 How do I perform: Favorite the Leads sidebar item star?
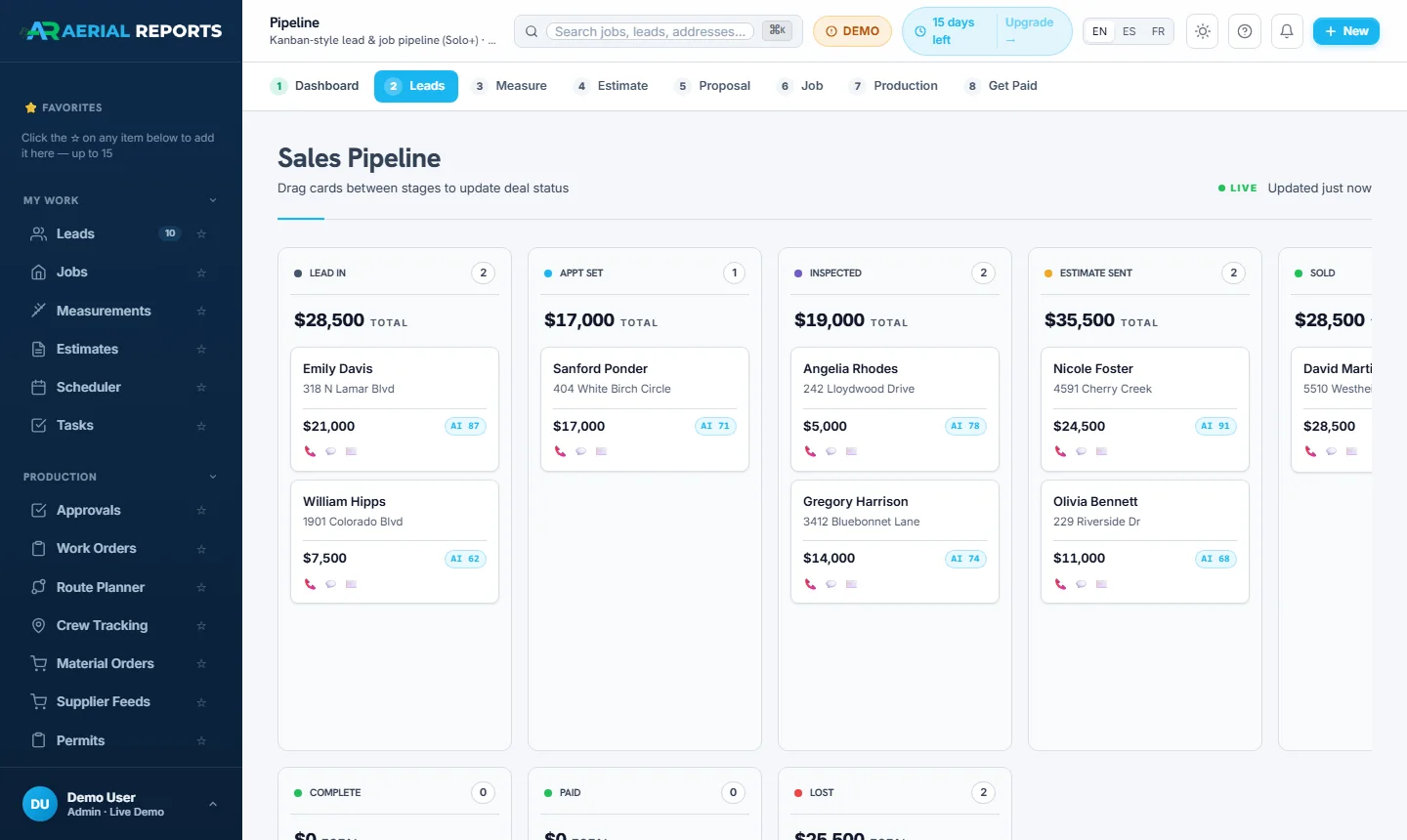tap(201, 233)
